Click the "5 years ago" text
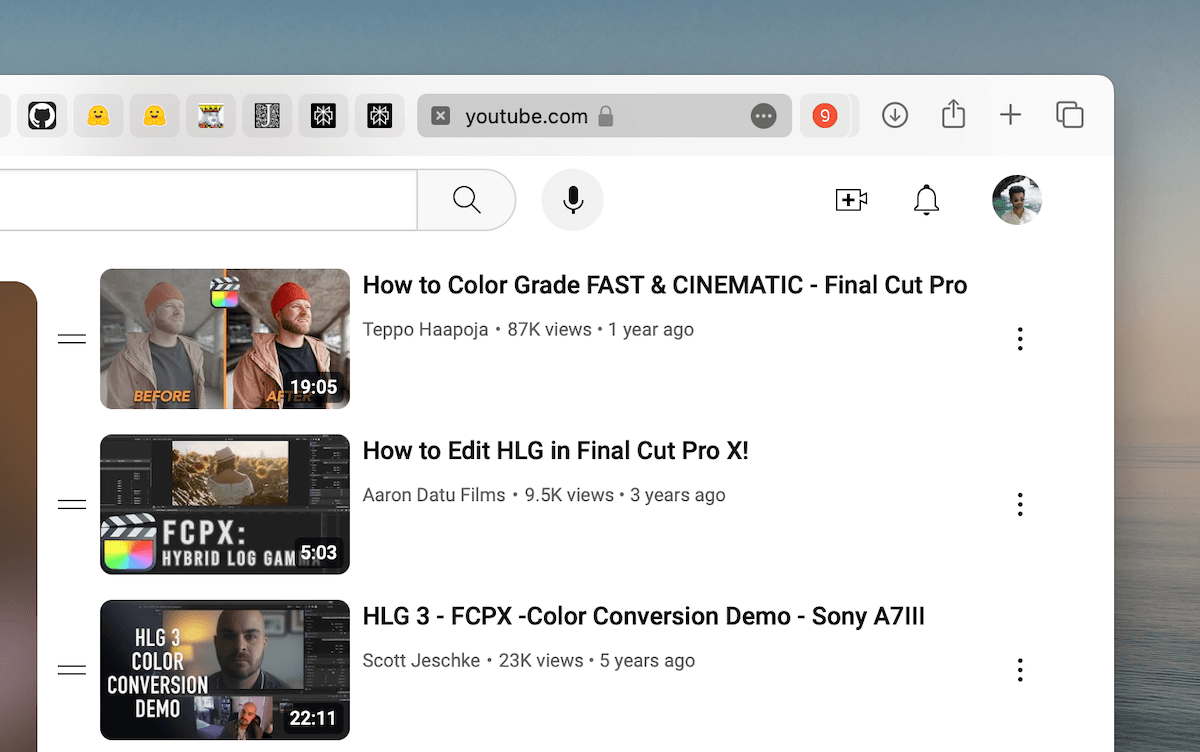Viewport: 1200px width, 752px height. [647, 661]
